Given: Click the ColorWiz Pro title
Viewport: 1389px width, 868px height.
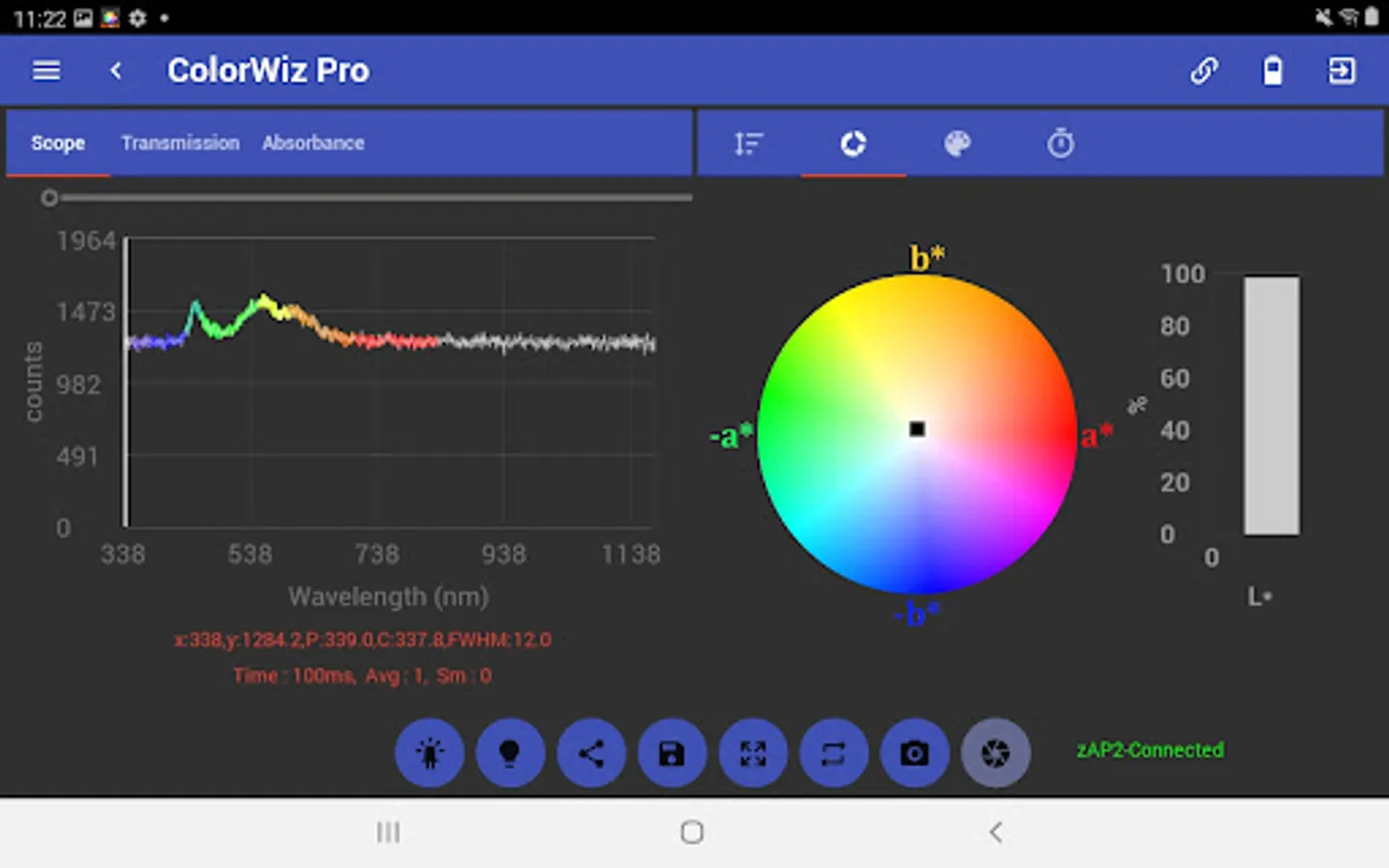Looking at the screenshot, I should pos(268,70).
